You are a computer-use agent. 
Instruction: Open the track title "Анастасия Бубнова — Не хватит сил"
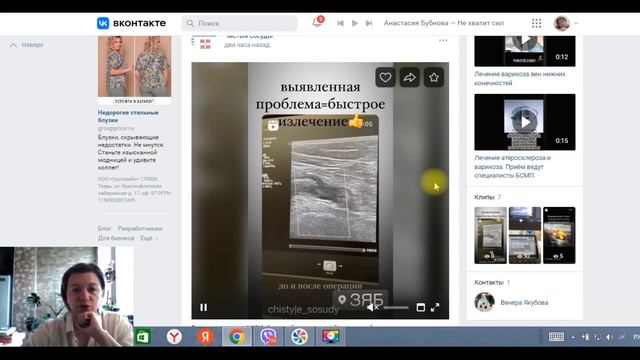point(444,23)
